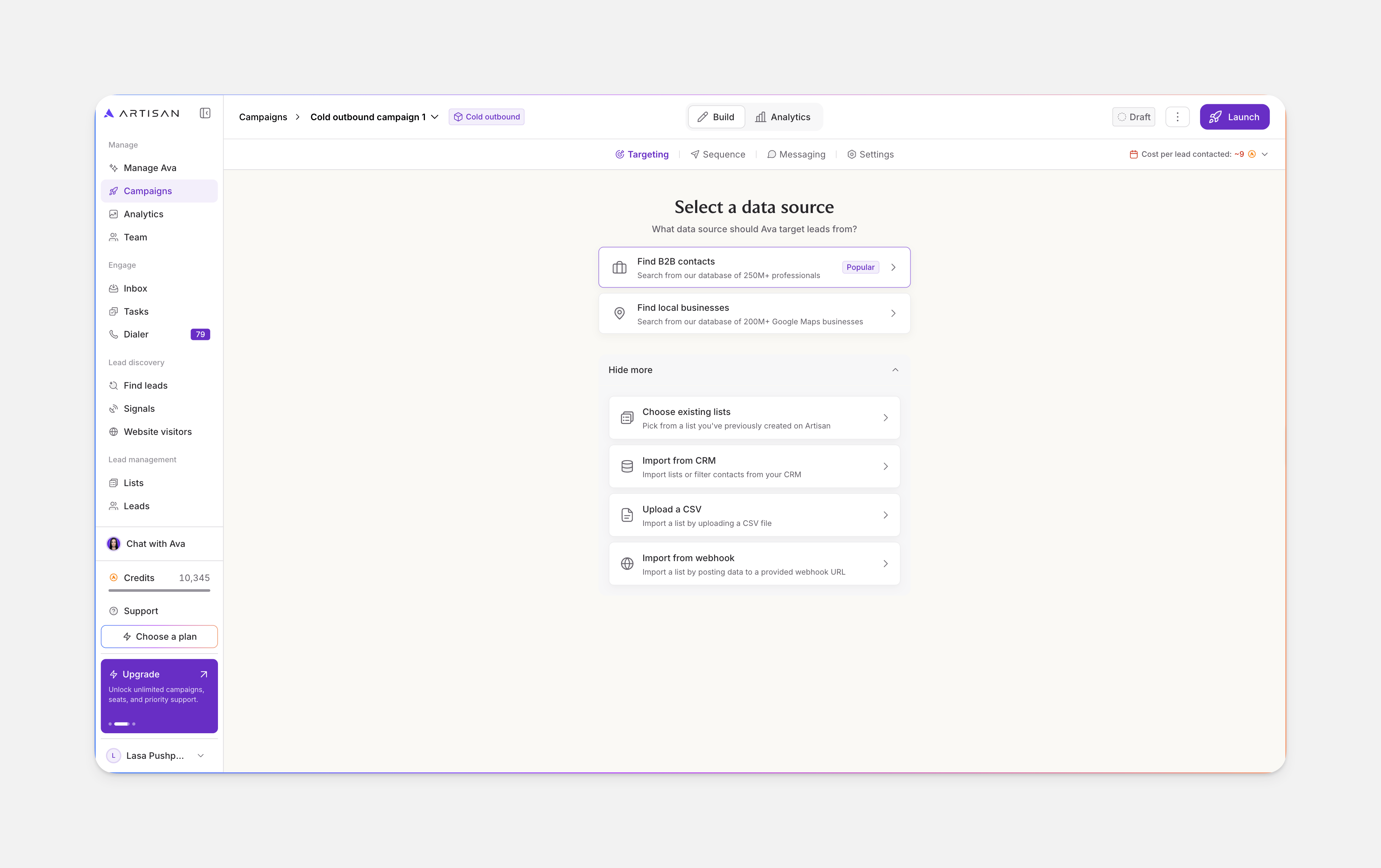Collapse the Hide more section
The height and width of the screenshot is (868, 1381).
(x=754, y=370)
